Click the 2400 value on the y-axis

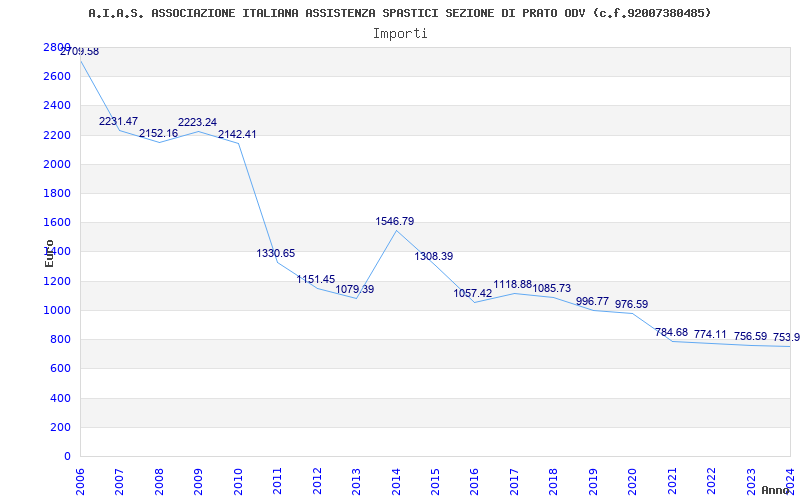coord(57,106)
